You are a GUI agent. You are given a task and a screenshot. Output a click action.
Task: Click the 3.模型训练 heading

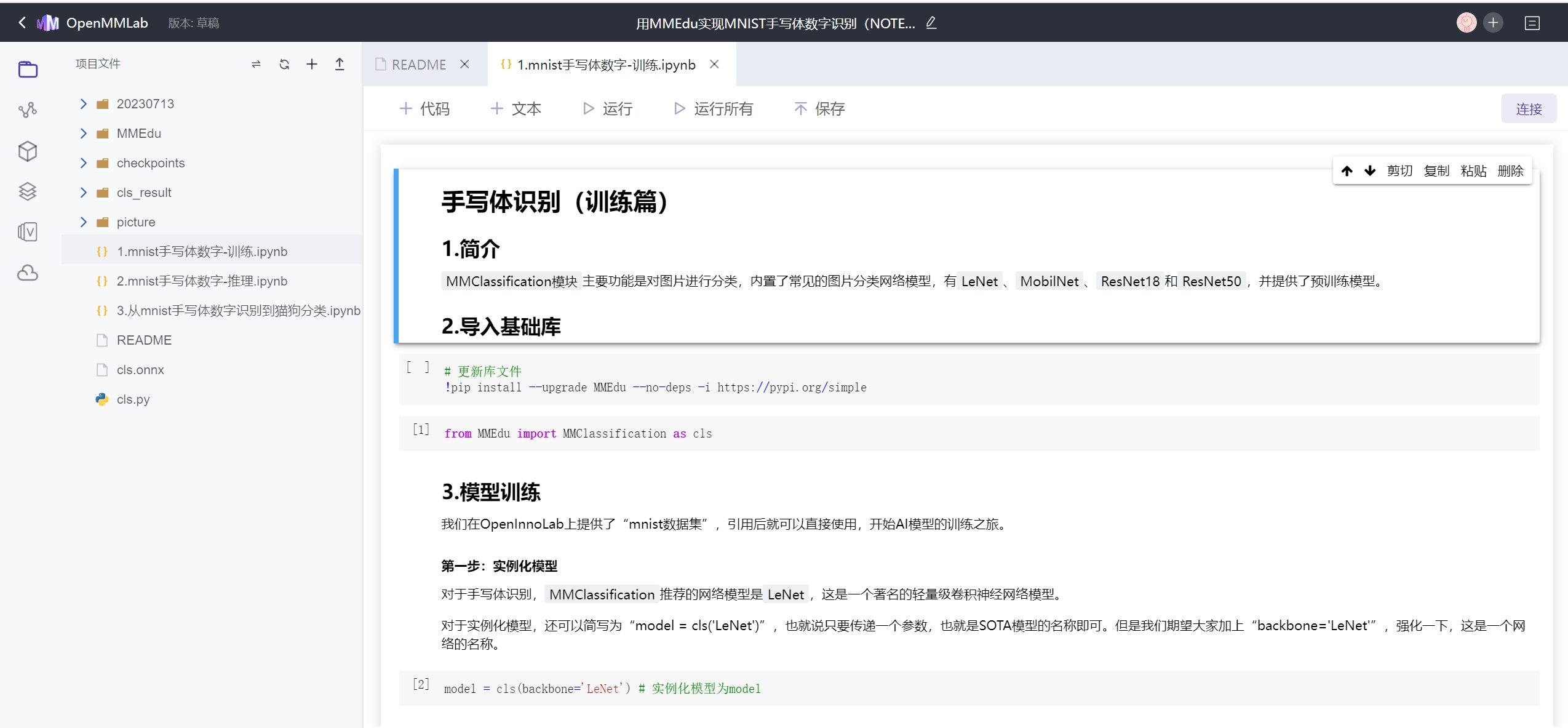click(x=491, y=492)
